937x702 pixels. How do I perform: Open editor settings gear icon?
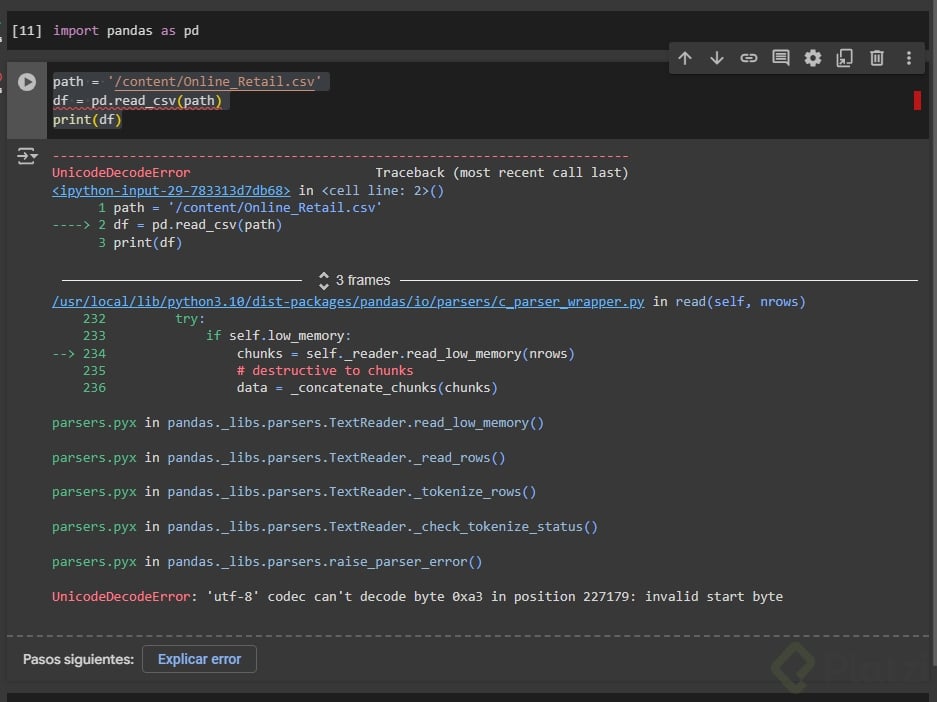click(x=813, y=58)
